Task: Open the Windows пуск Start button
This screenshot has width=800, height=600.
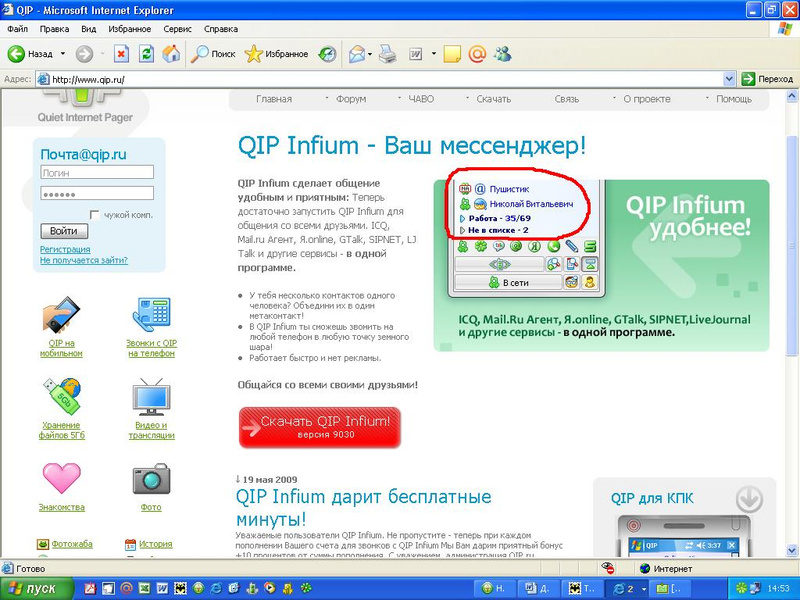Action: tap(37, 589)
